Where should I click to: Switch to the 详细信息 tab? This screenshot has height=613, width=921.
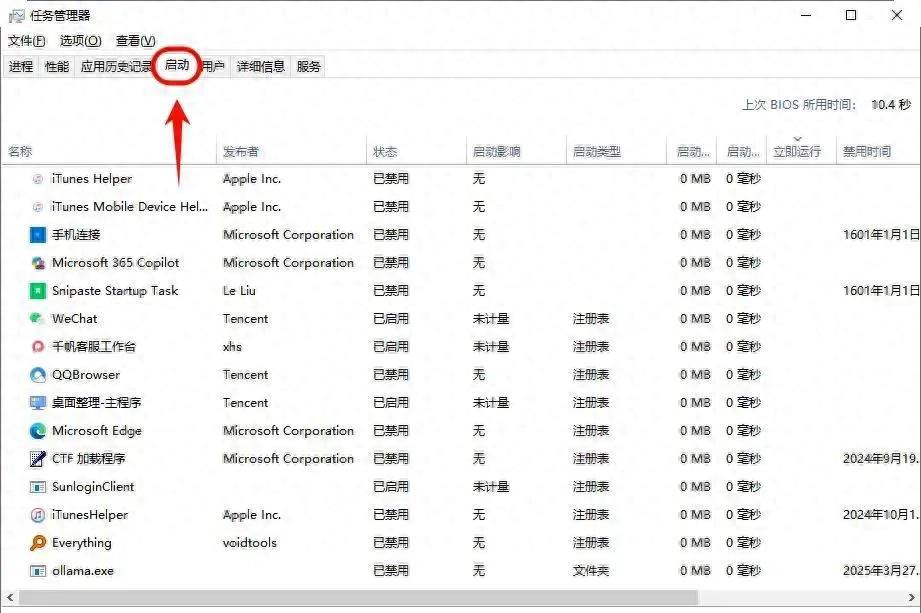pos(260,66)
